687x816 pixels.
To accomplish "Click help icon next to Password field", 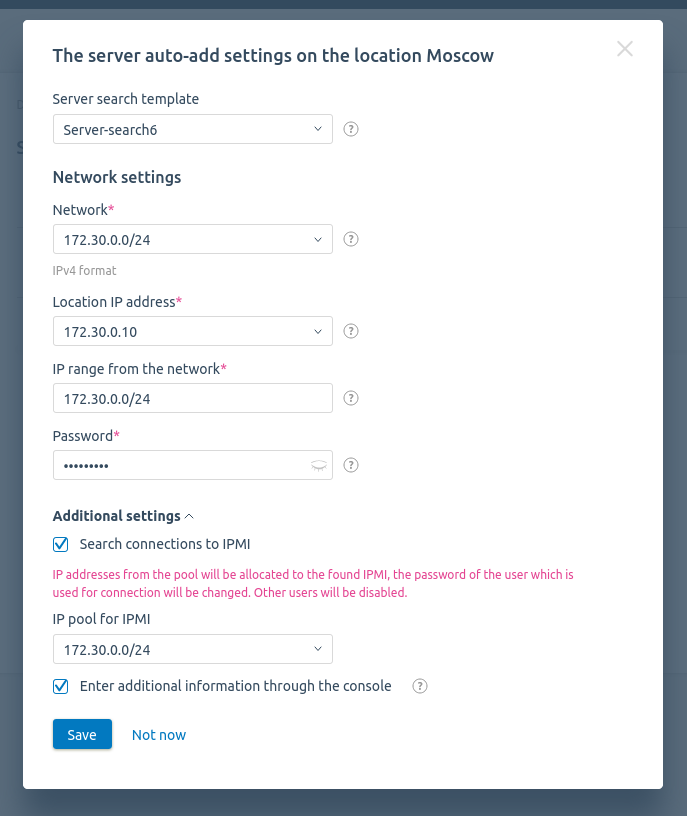I will tap(351, 465).
